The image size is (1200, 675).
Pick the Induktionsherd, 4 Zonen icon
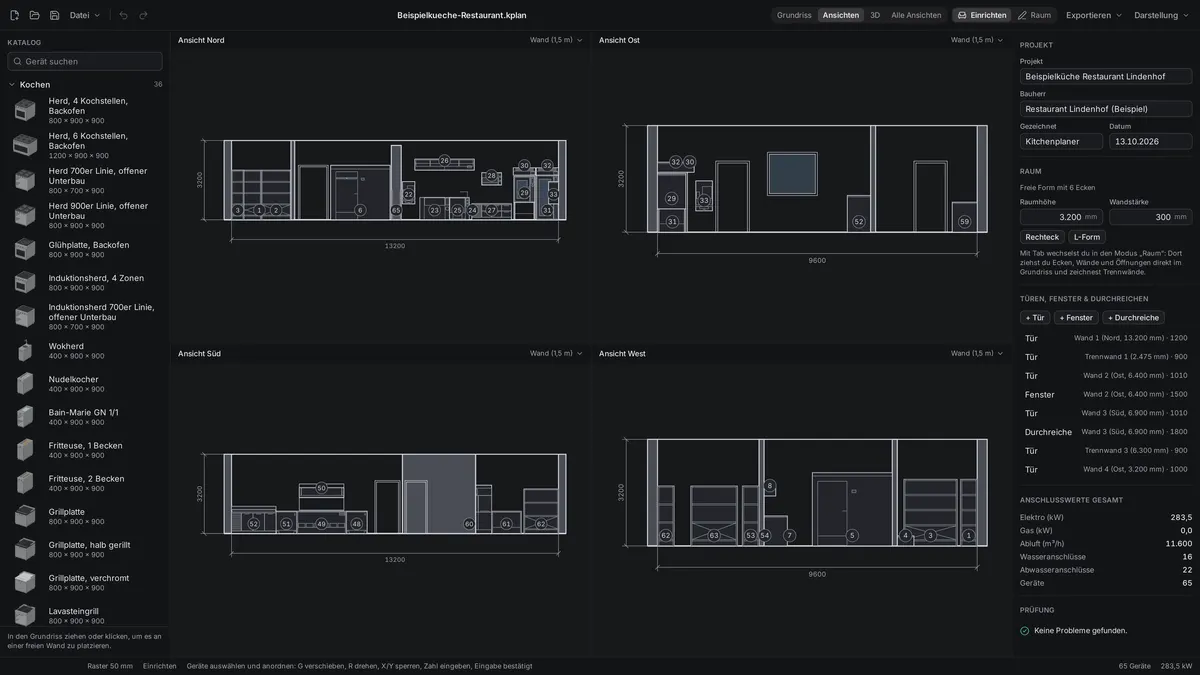(25, 282)
